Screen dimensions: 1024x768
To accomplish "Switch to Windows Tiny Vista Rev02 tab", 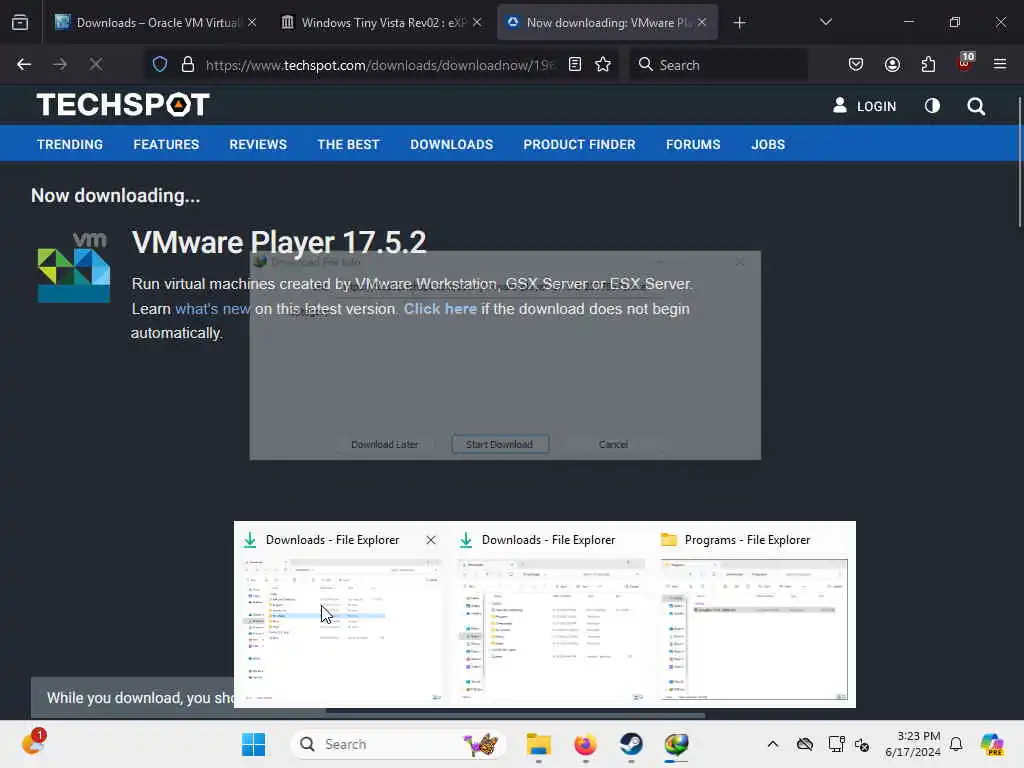I will pos(383,23).
